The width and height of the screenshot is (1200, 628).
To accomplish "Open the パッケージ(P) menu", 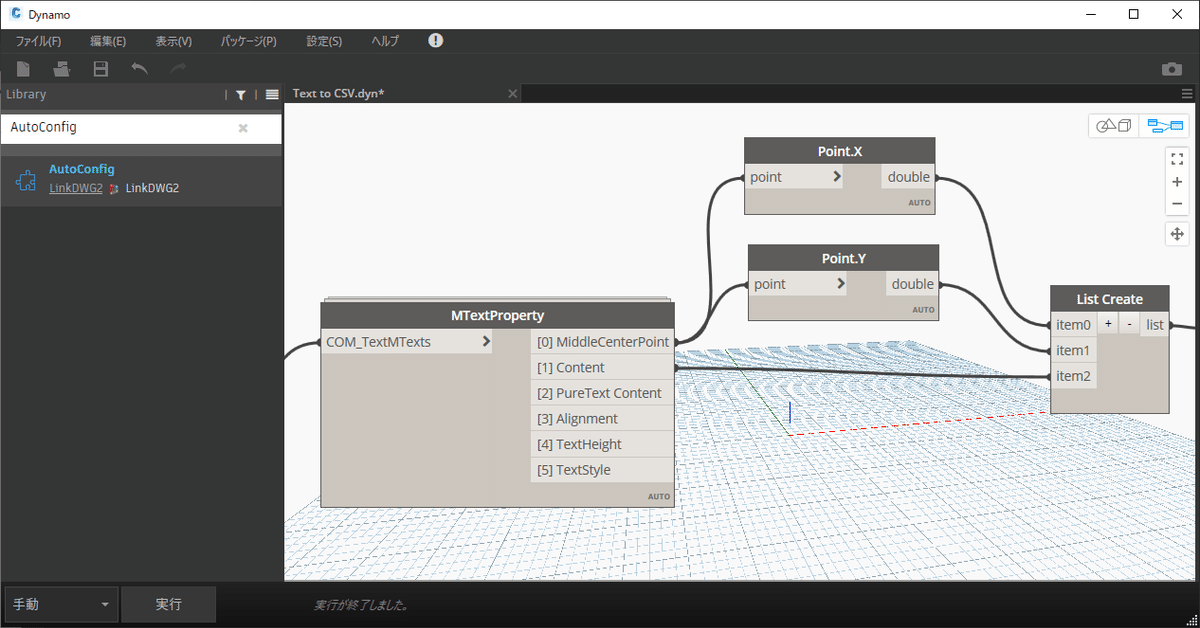I will coord(248,41).
